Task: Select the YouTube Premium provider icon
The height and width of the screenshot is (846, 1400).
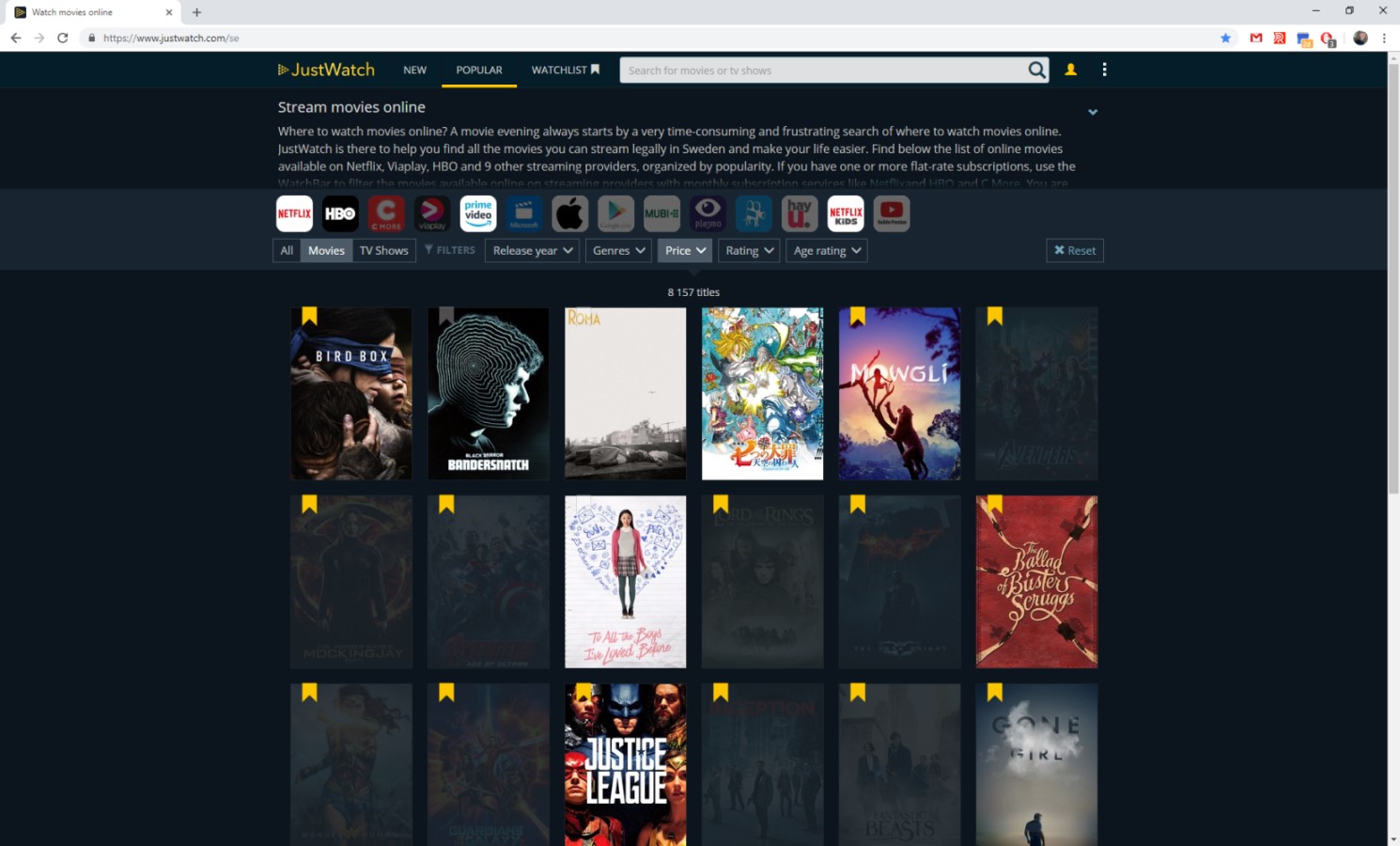Action: click(x=893, y=213)
